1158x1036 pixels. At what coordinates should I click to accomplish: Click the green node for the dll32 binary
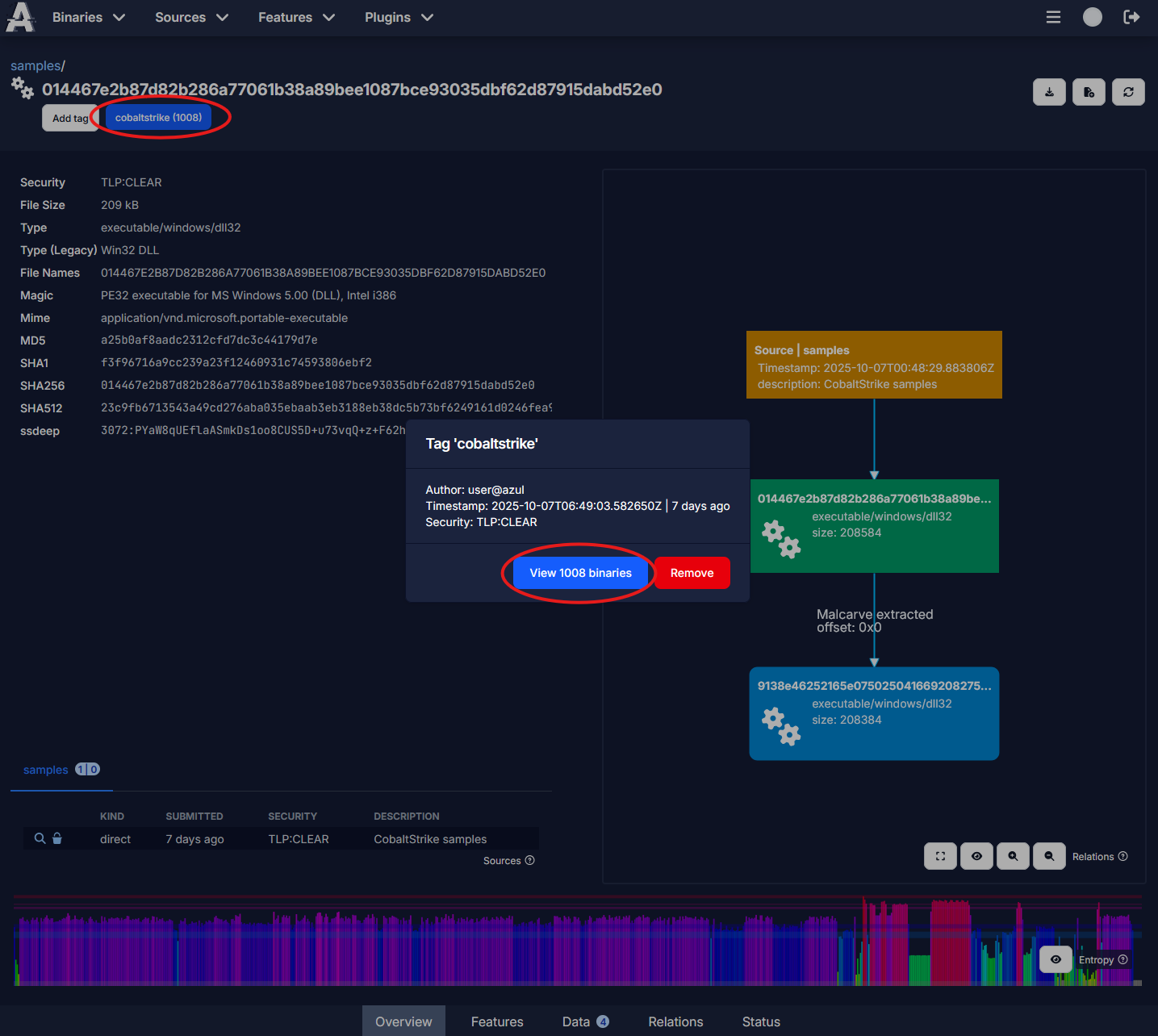click(874, 525)
